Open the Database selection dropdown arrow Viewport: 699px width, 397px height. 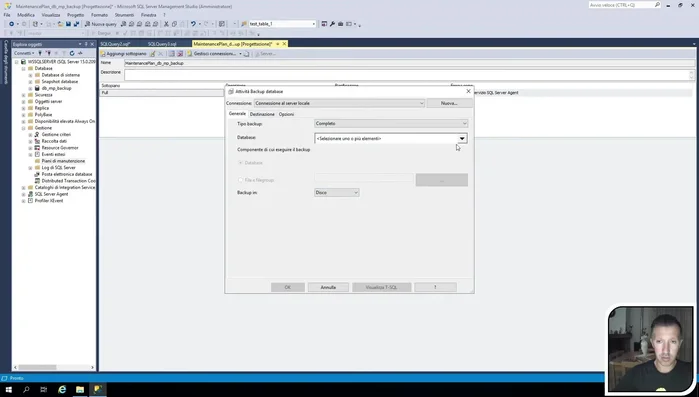(x=462, y=139)
